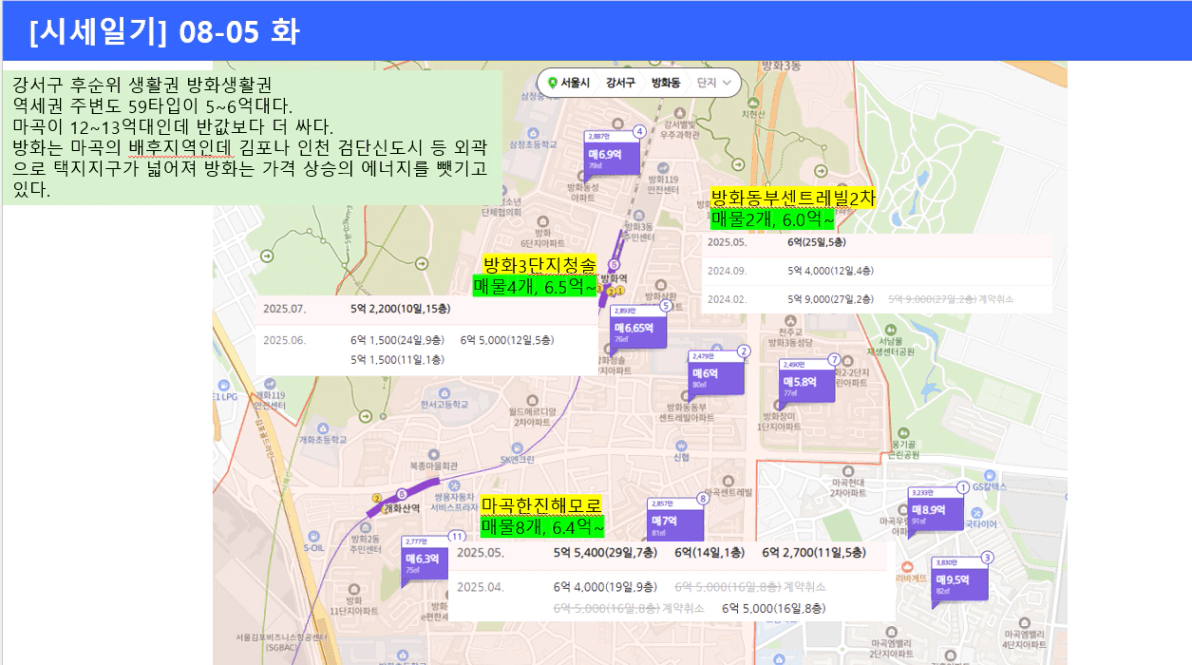Click the 매물4개, 6.5억~ green label
1192x665 pixels.
point(534,287)
